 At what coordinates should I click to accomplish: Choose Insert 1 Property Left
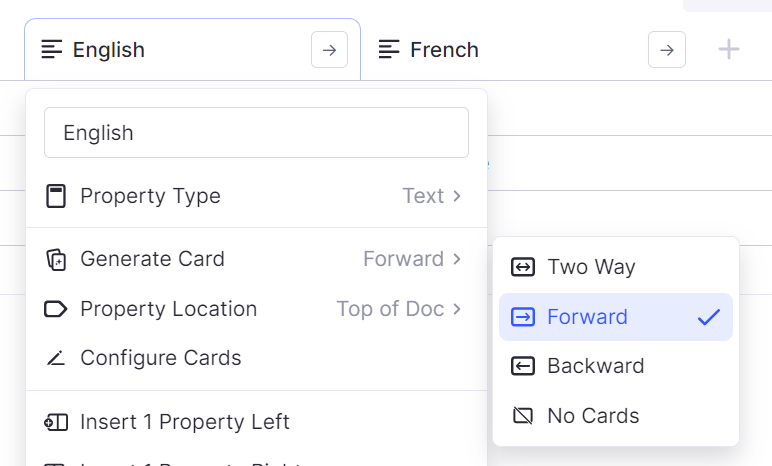tap(257, 422)
